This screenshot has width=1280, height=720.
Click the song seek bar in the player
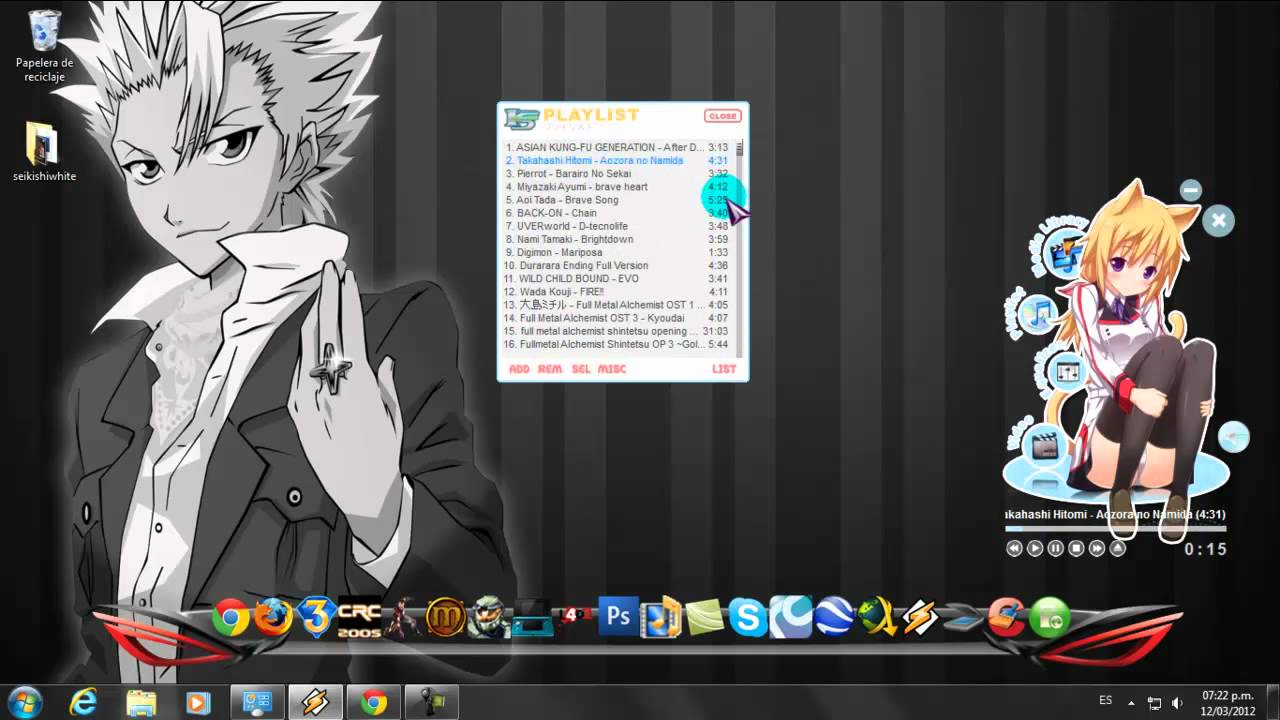[1116, 528]
